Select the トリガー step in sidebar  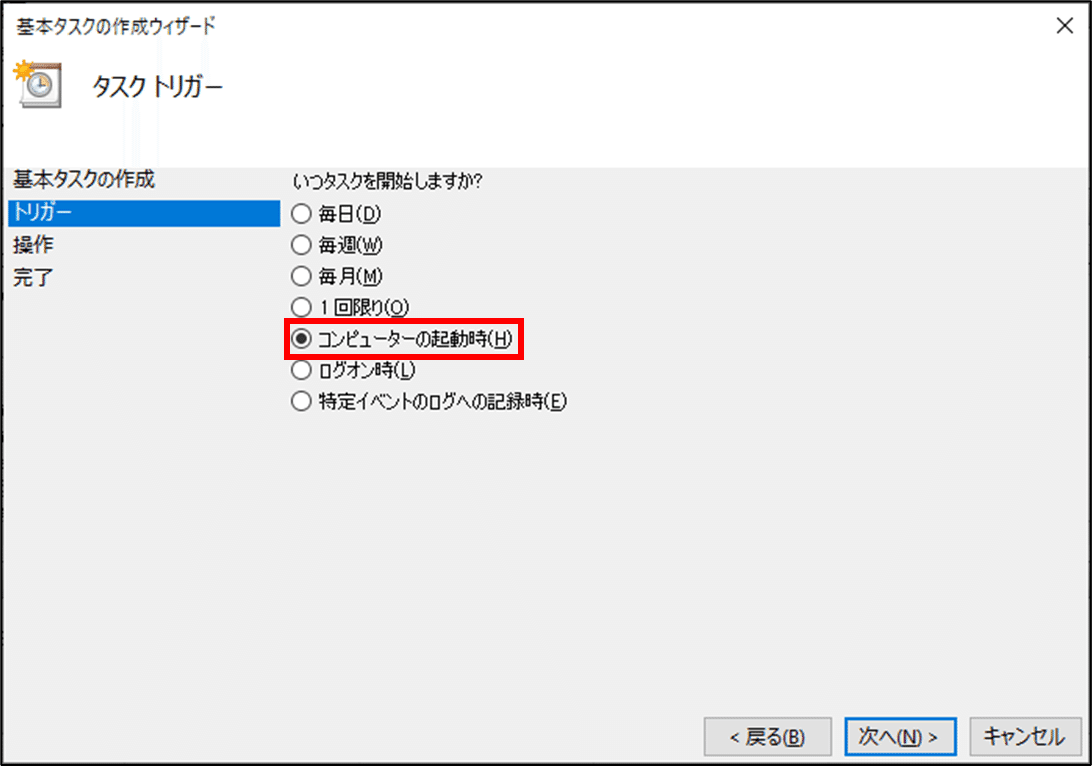(x=144, y=213)
